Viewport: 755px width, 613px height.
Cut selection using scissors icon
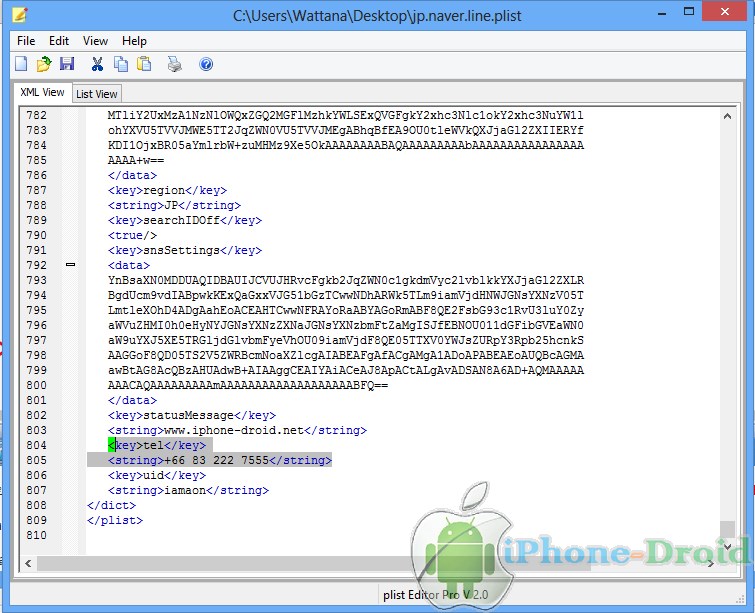(x=97, y=64)
